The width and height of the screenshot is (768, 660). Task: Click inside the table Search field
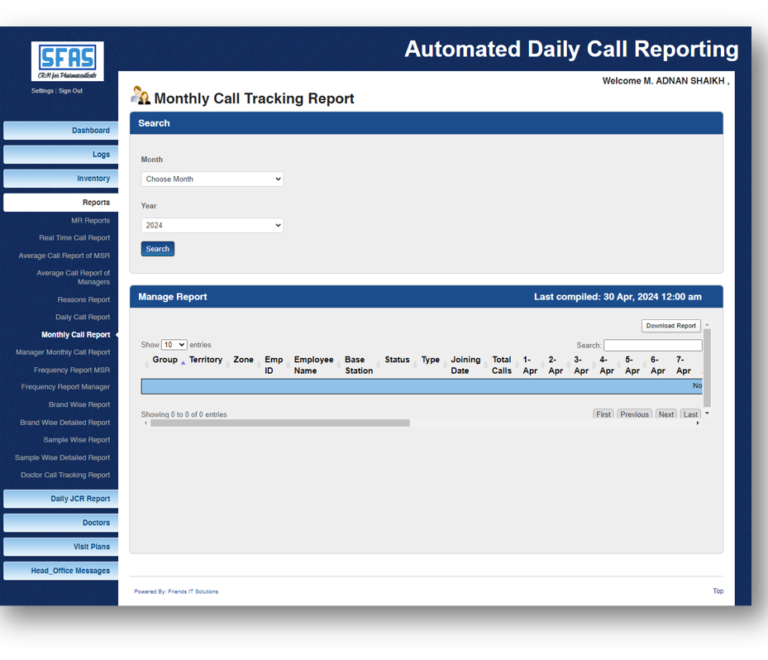pyautogui.click(x=652, y=345)
